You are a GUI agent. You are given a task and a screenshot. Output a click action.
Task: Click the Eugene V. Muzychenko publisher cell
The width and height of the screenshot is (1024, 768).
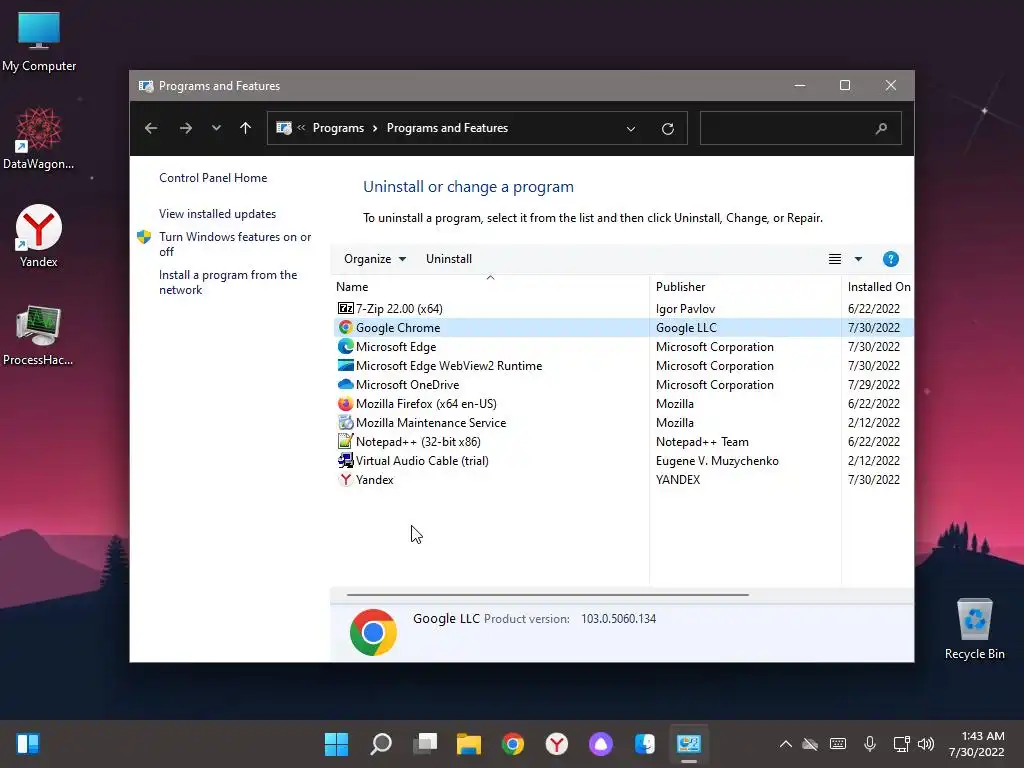pyautogui.click(x=717, y=460)
